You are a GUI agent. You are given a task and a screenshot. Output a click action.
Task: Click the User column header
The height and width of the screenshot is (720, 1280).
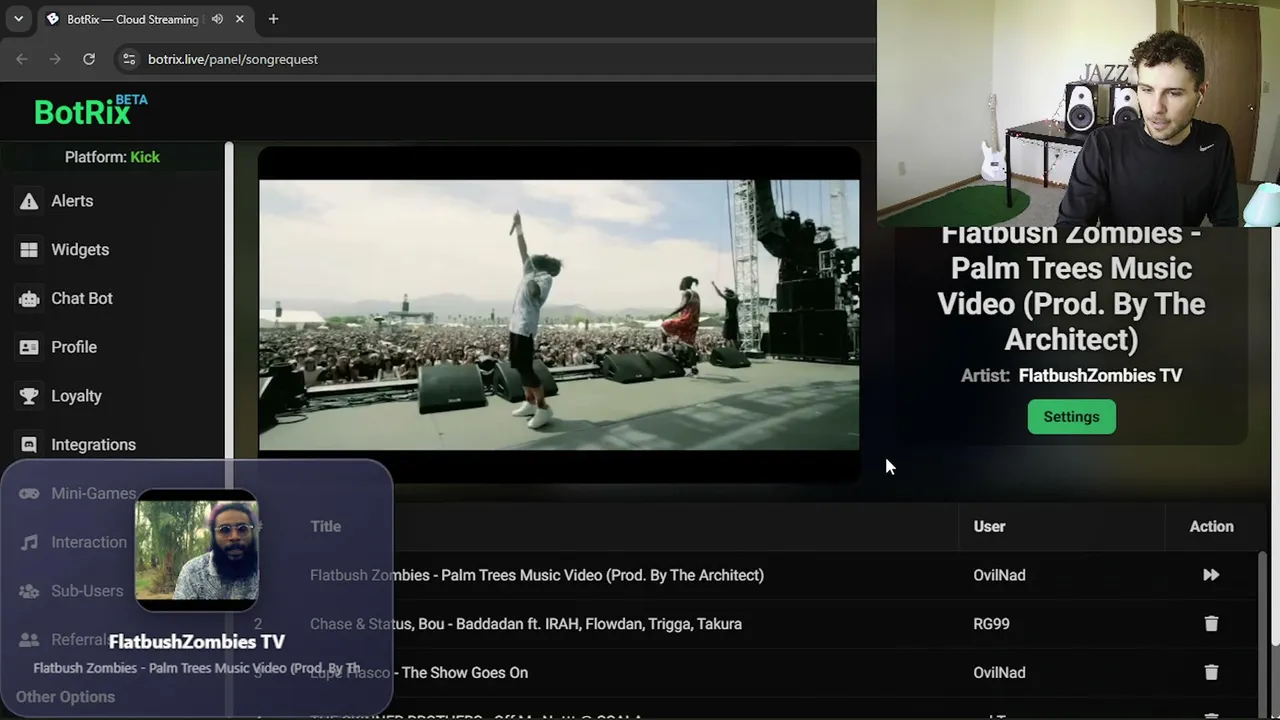pyautogui.click(x=989, y=526)
